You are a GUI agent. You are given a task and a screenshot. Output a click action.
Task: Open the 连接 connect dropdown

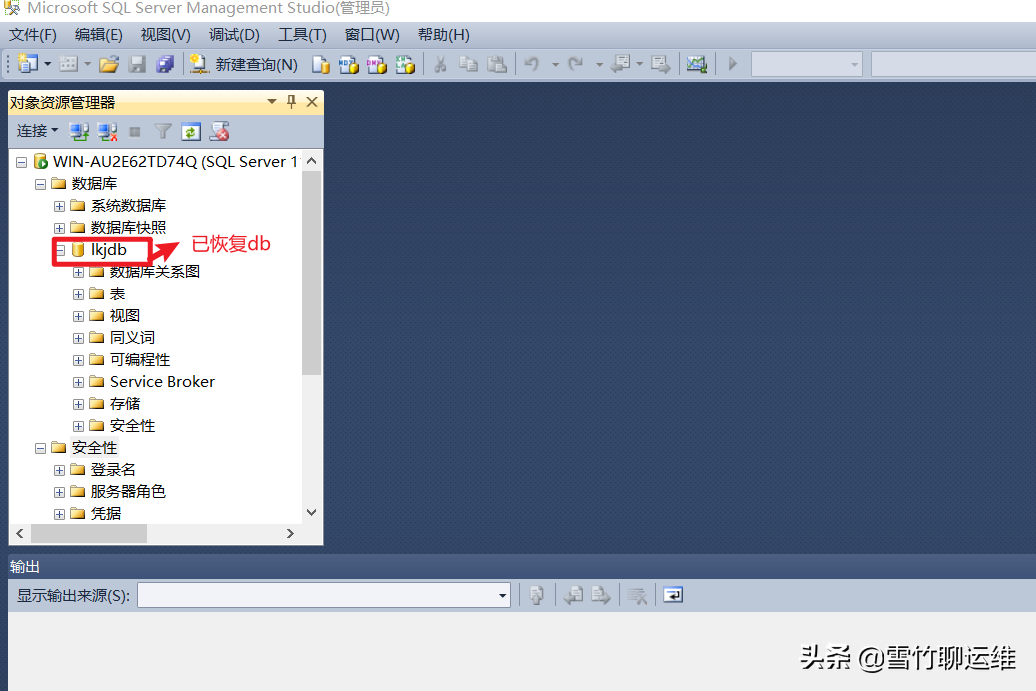click(37, 131)
